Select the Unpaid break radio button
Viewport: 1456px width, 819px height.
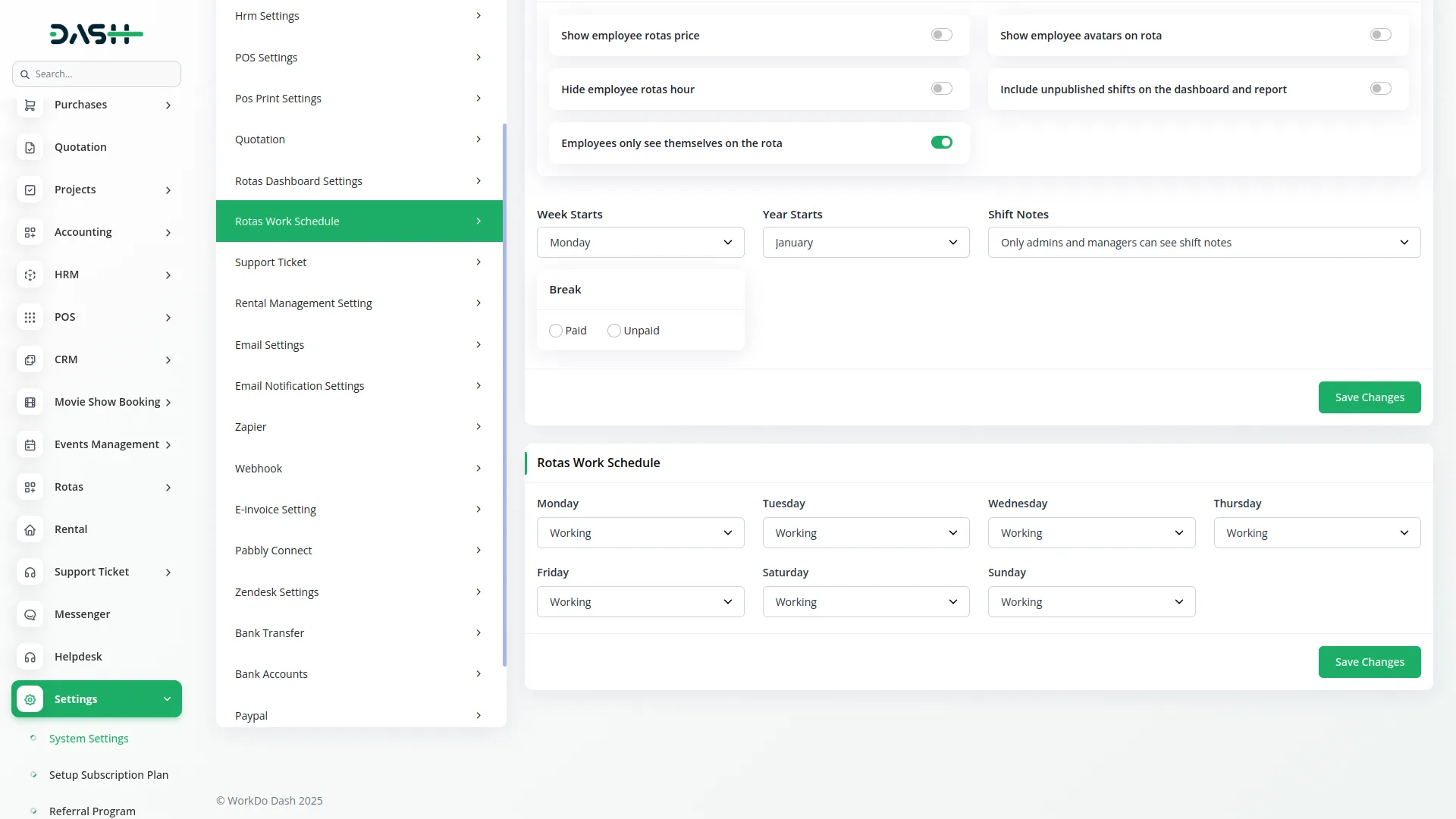[x=614, y=331]
